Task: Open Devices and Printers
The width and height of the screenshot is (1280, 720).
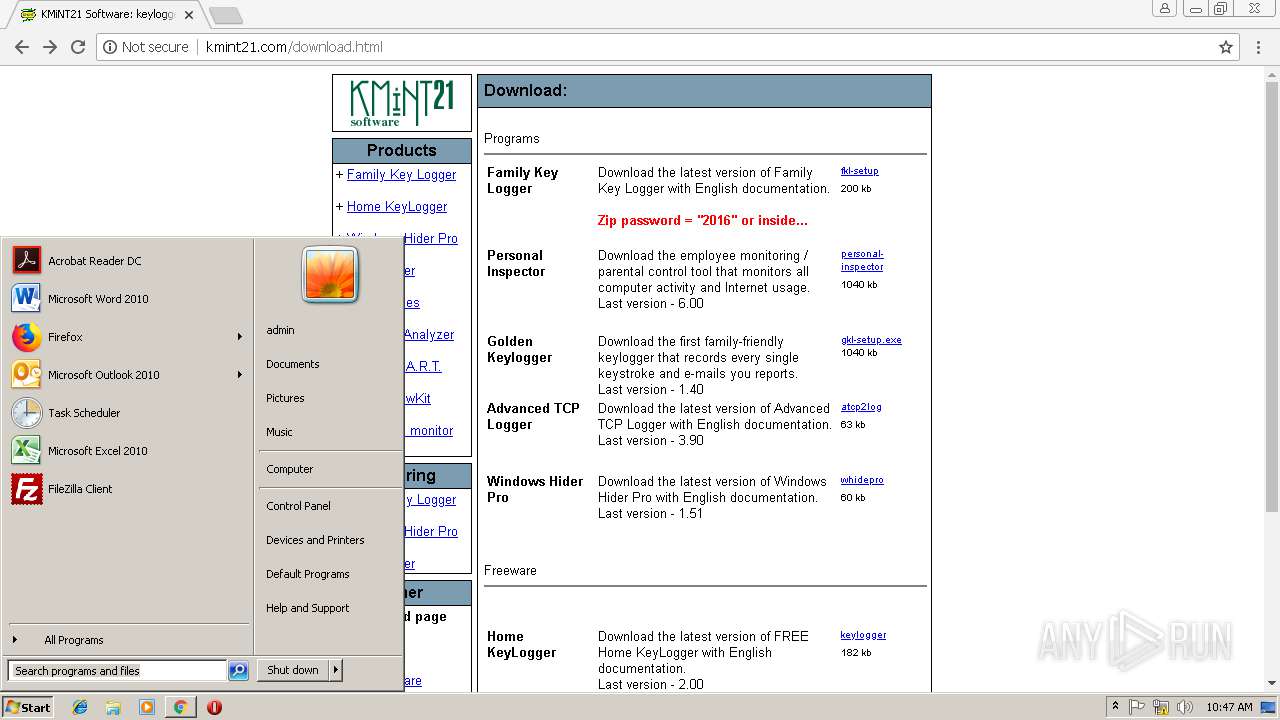Action: 315,540
